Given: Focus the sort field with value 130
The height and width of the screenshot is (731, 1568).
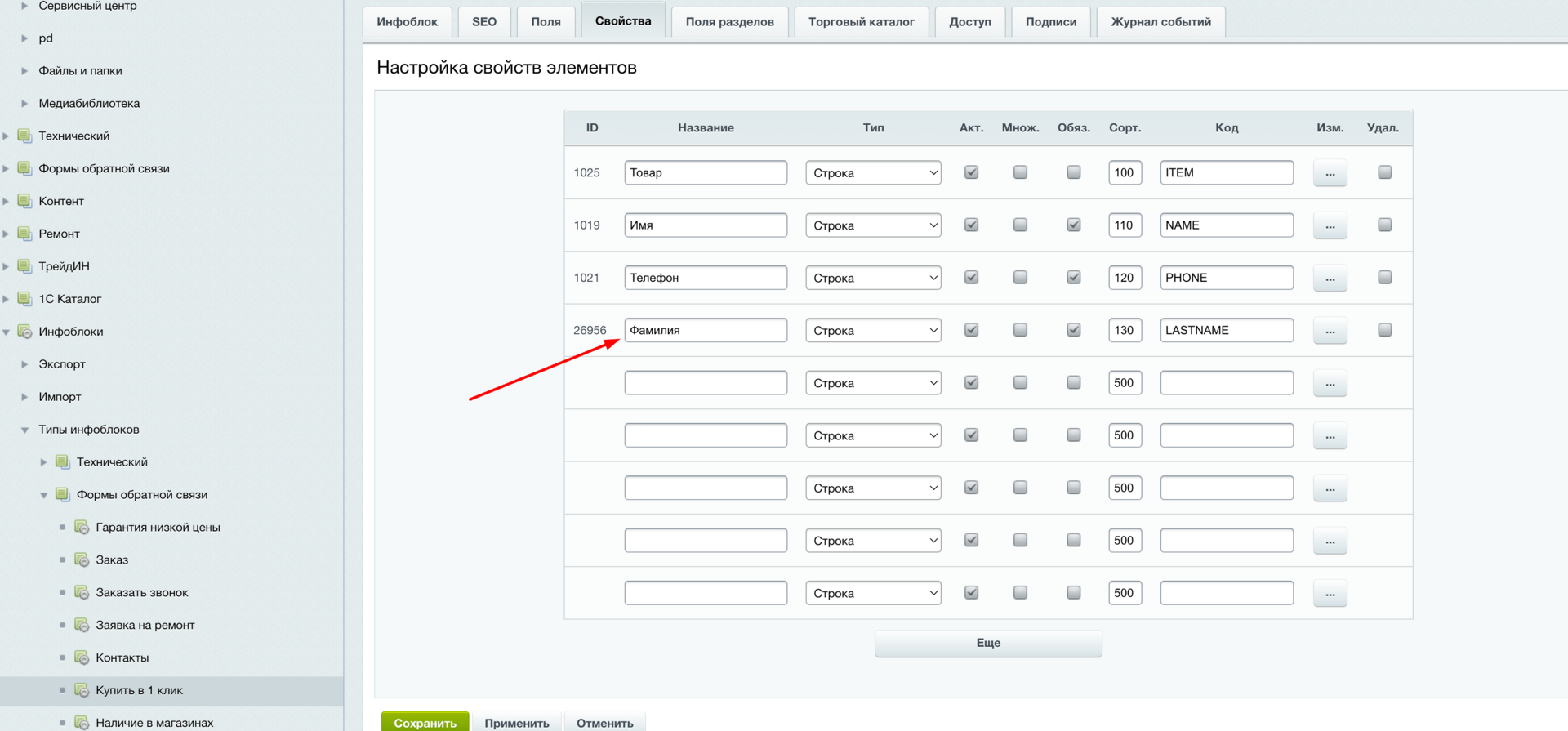Looking at the screenshot, I should tap(1125, 330).
